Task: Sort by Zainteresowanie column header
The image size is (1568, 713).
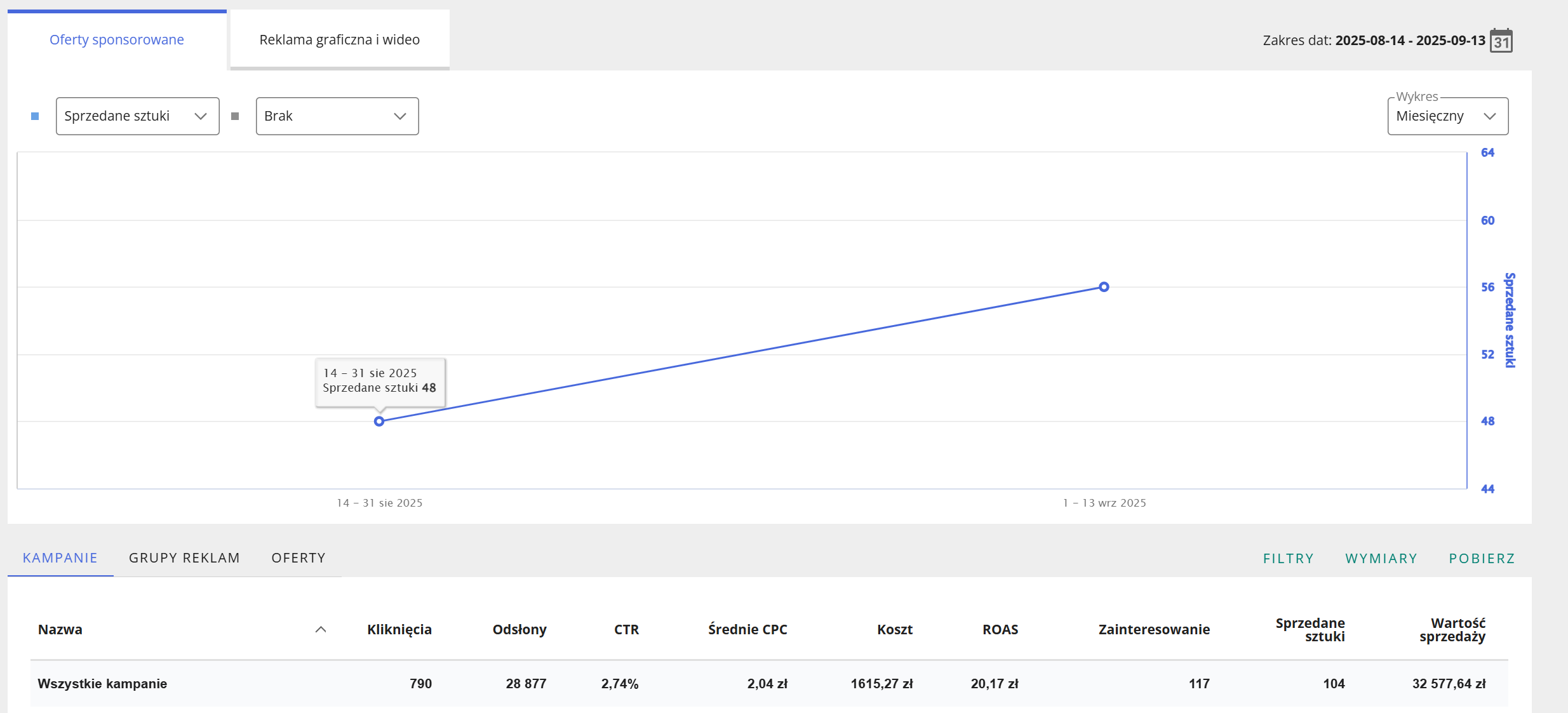Action: pyautogui.click(x=1155, y=629)
